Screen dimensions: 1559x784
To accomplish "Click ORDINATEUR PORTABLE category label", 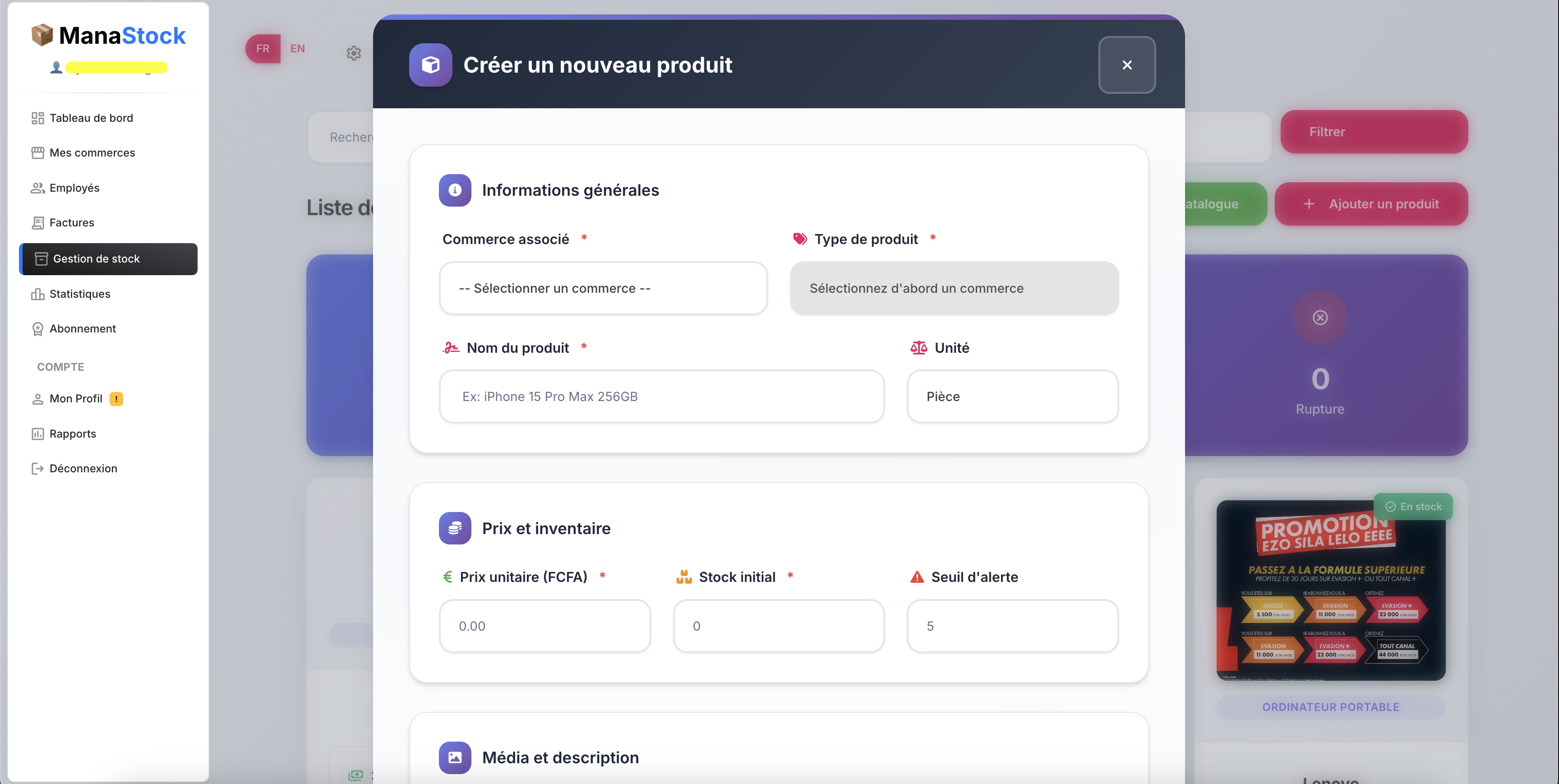I will click(x=1330, y=707).
